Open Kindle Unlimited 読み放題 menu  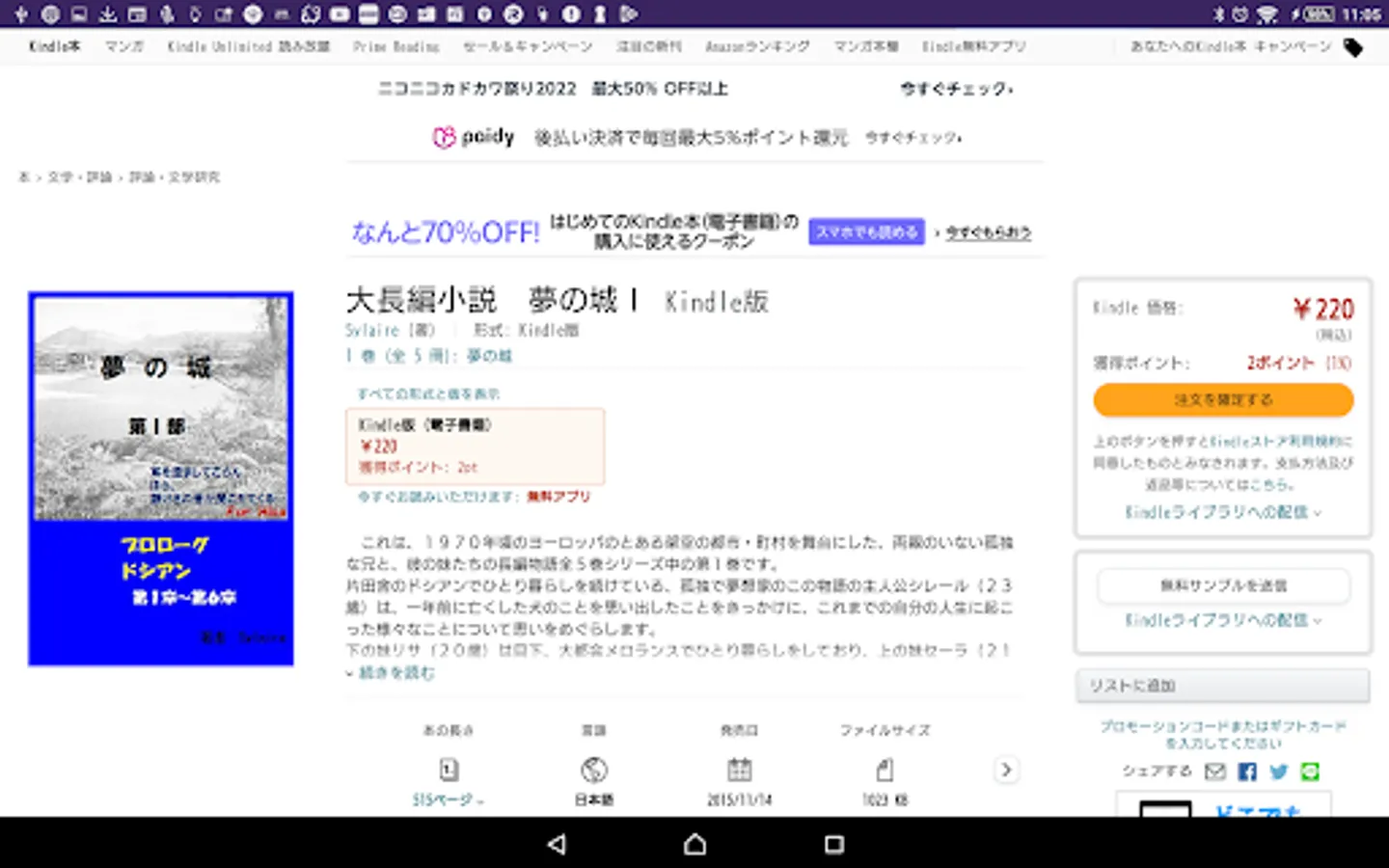coord(248,46)
